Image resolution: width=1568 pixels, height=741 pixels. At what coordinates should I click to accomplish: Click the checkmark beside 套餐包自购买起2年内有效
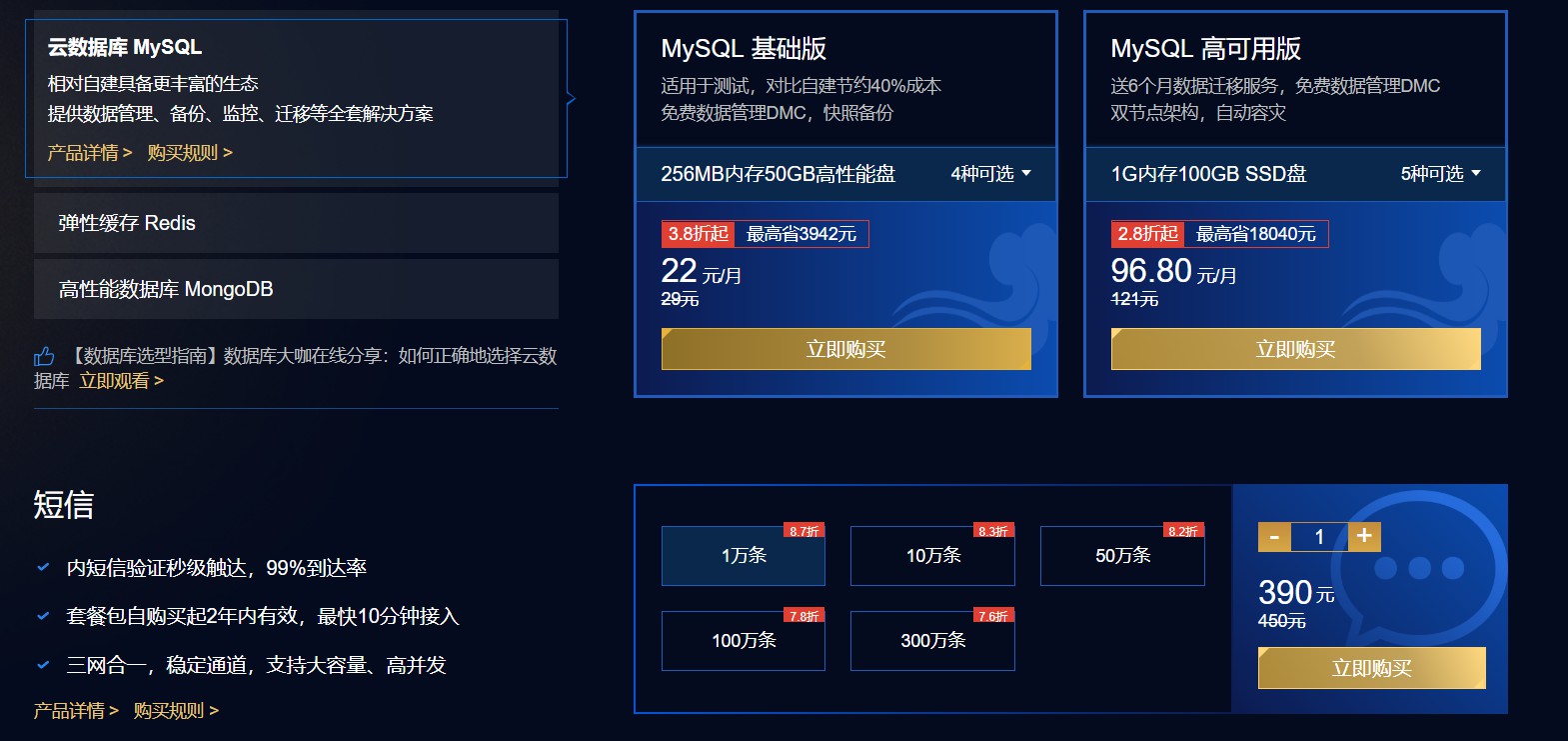[x=43, y=616]
